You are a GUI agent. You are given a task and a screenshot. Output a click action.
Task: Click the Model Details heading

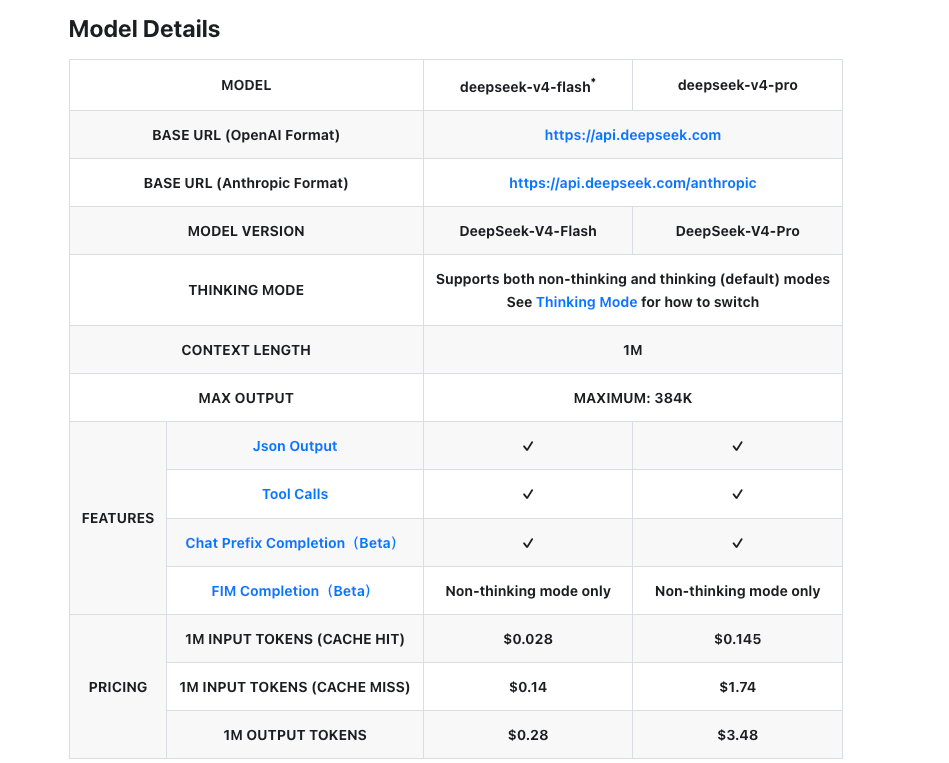tap(144, 29)
